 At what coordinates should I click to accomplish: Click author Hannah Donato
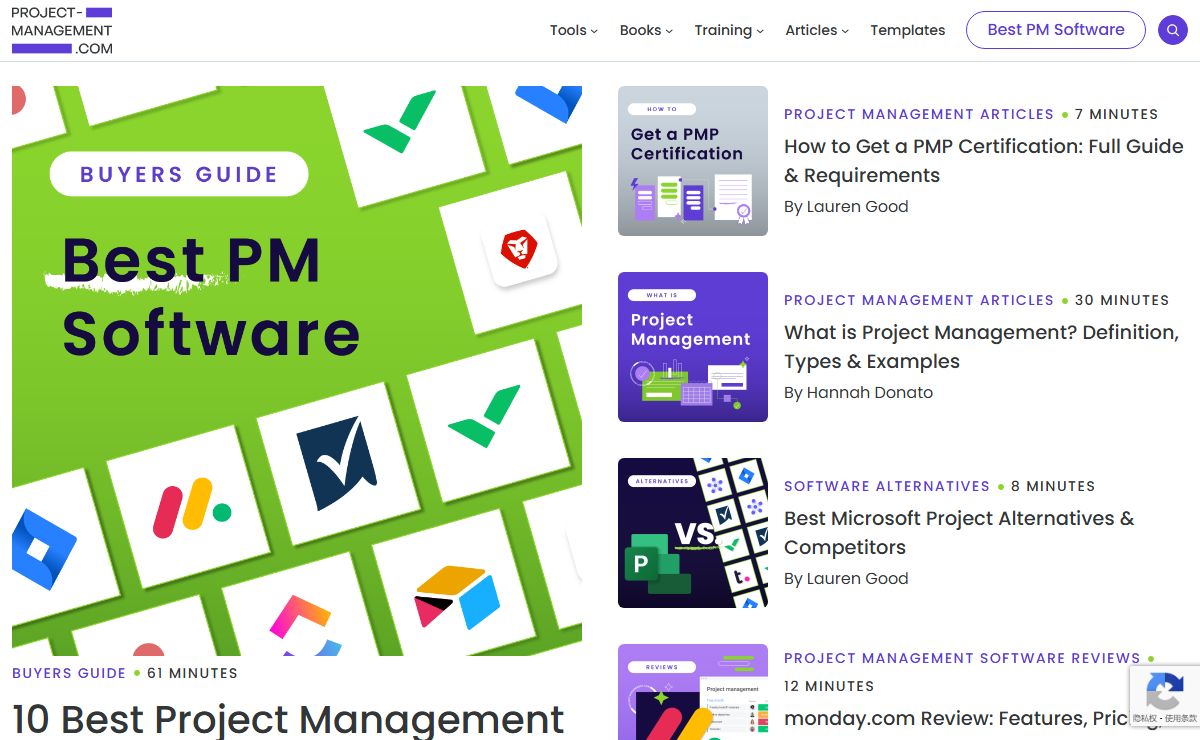coord(868,393)
